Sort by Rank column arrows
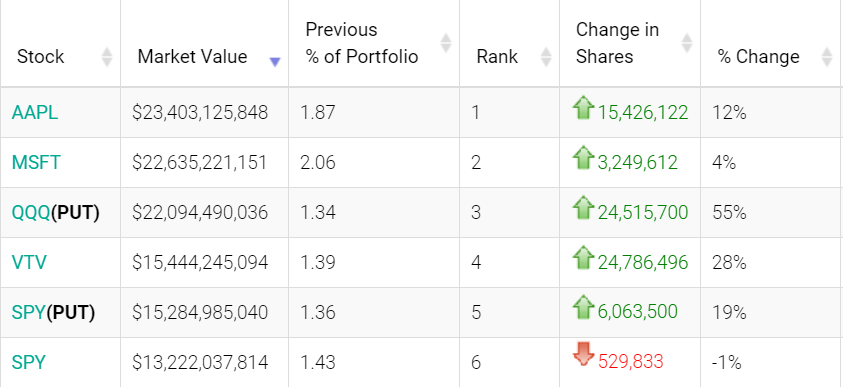The width and height of the screenshot is (843, 387). click(546, 56)
